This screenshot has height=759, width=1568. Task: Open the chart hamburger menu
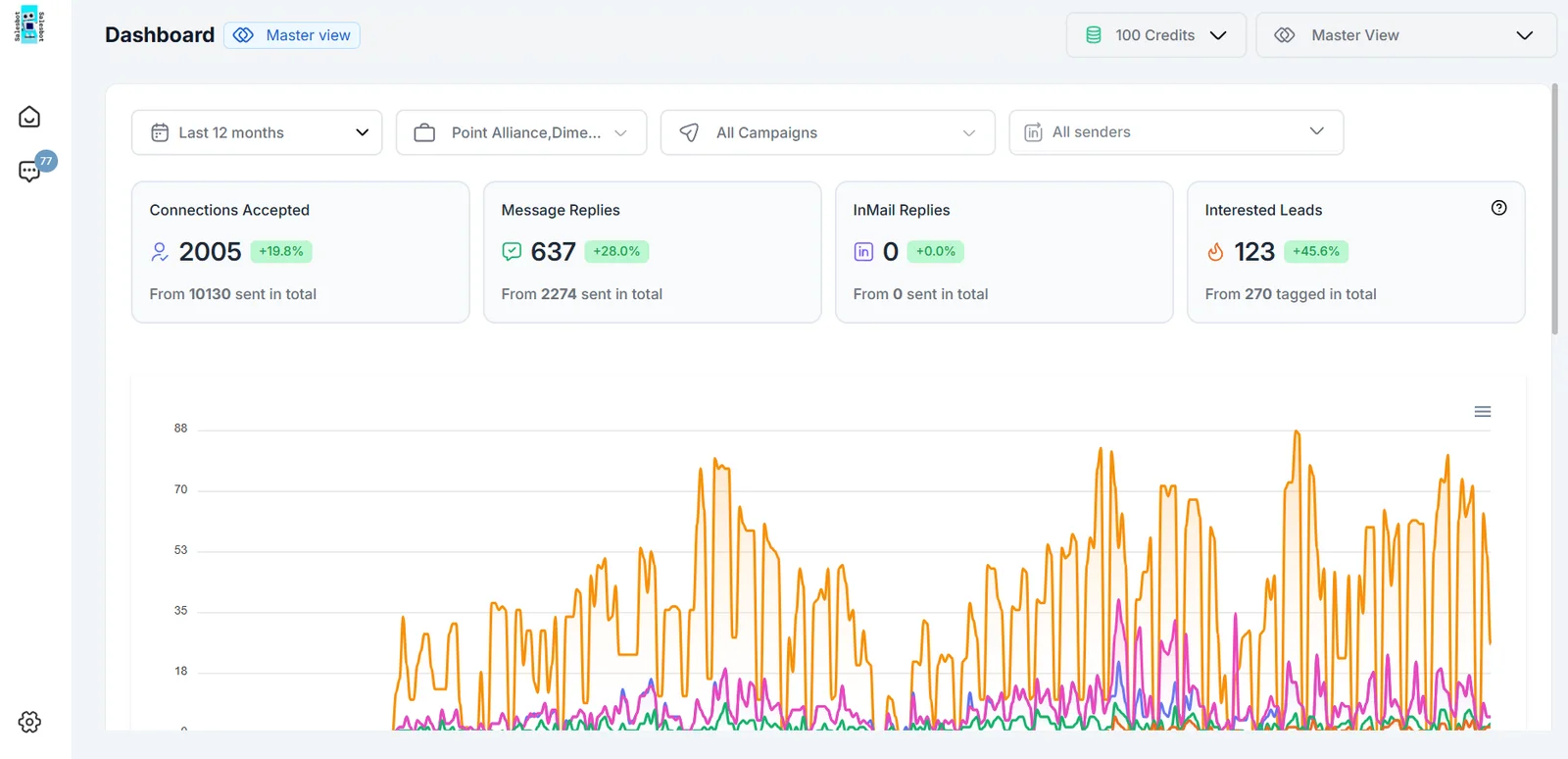(x=1483, y=412)
